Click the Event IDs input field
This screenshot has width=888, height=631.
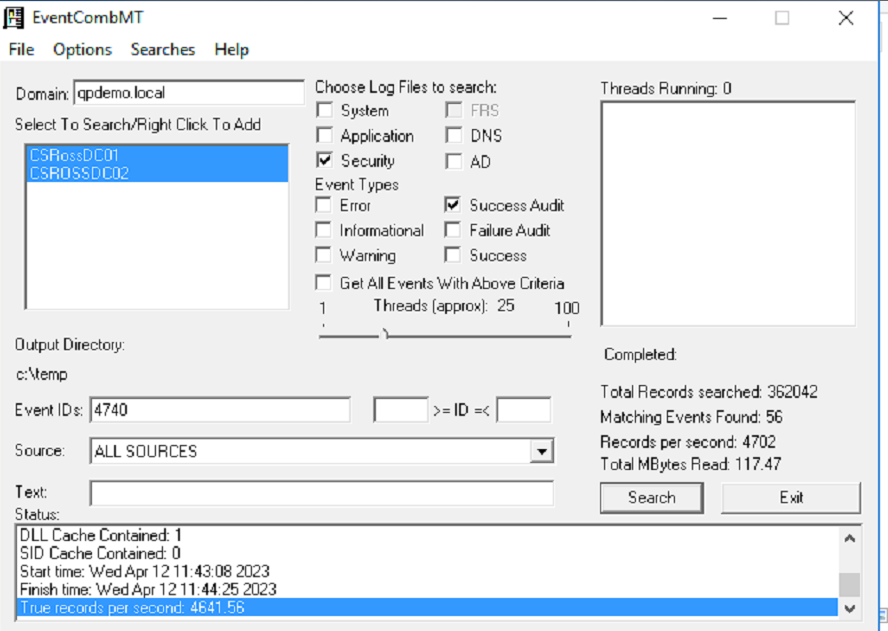tap(220, 410)
